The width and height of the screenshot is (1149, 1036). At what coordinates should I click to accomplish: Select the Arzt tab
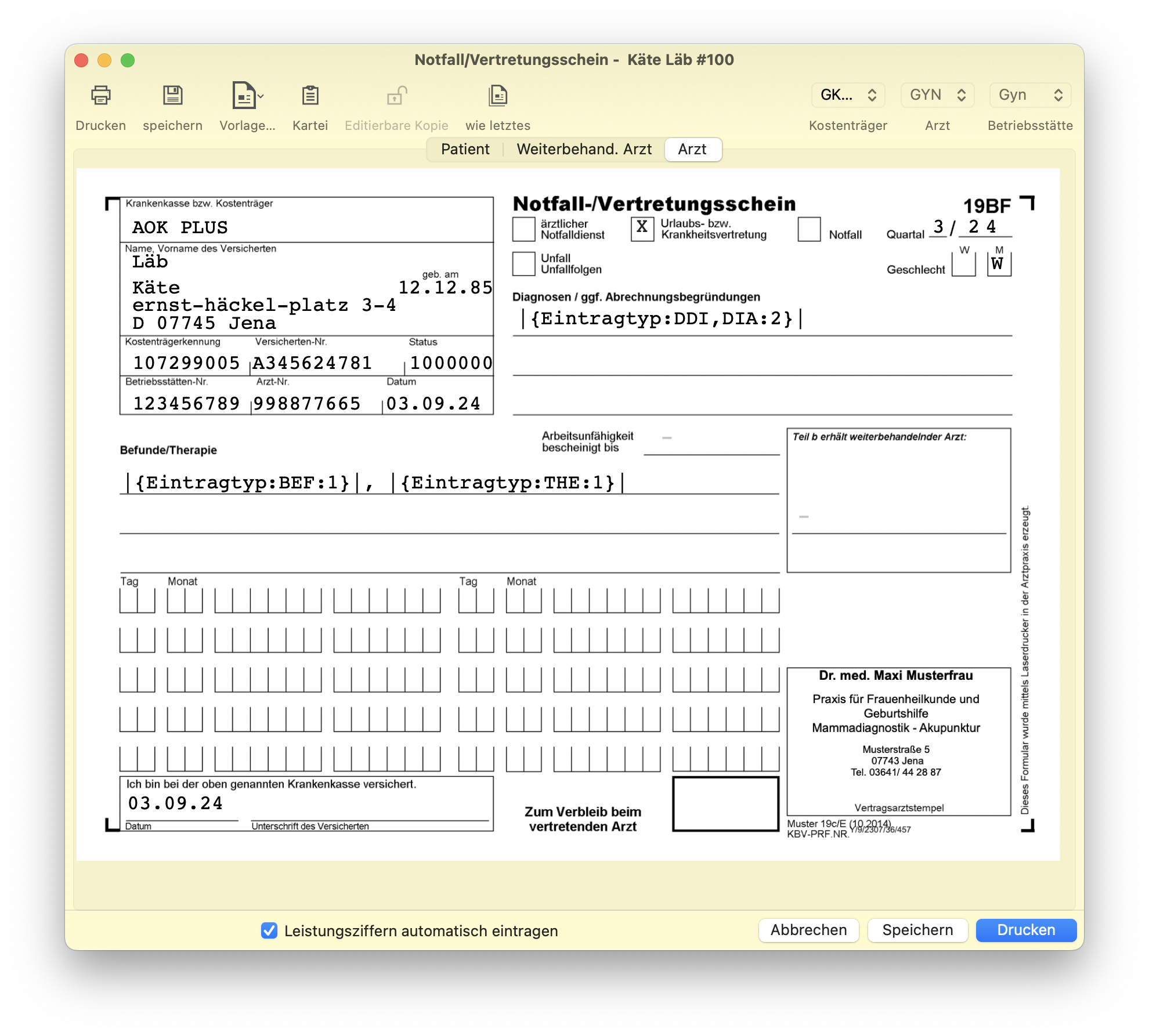point(692,150)
